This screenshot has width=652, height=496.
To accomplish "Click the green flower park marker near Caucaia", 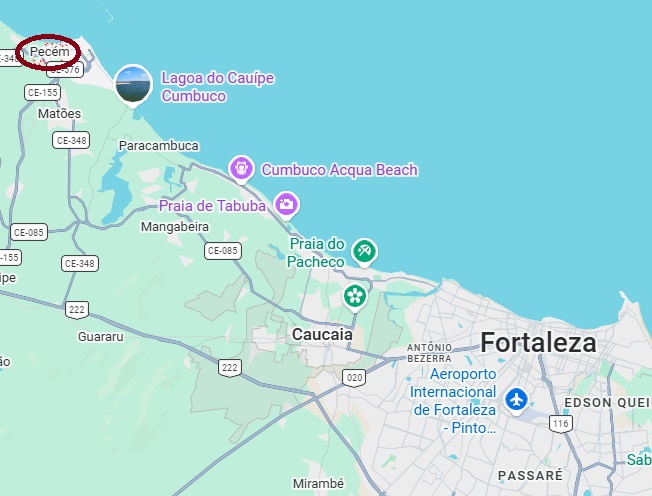I will coord(355,297).
